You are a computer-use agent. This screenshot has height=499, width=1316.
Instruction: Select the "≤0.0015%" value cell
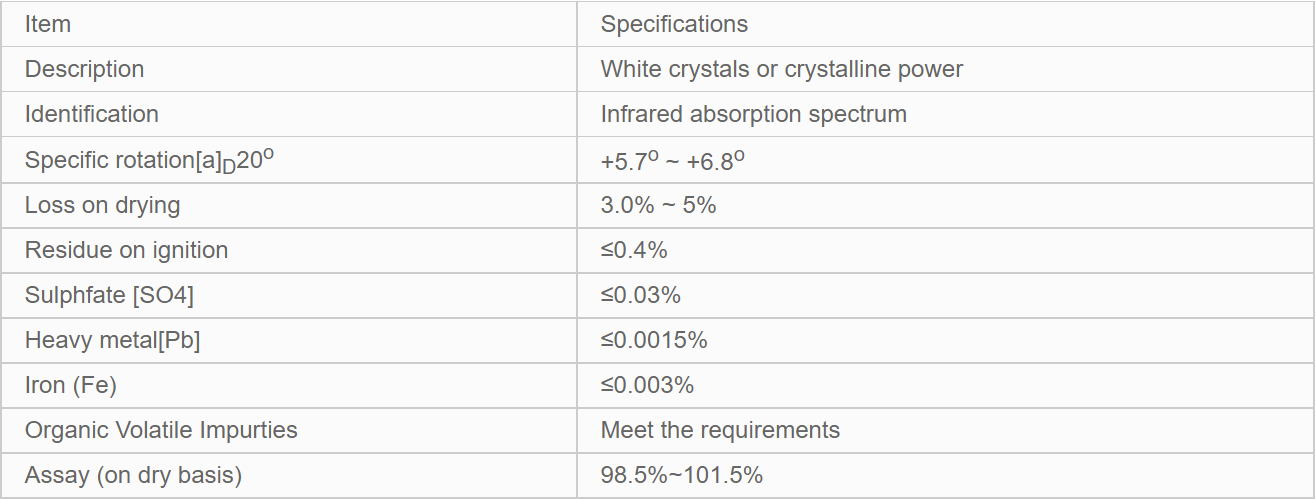click(x=654, y=340)
